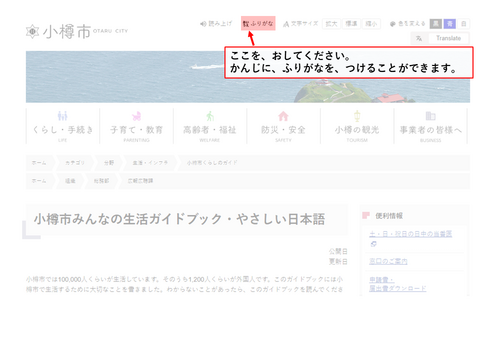
Task: Click the 生活・インフラ breadcrumb
Action: pos(150,163)
